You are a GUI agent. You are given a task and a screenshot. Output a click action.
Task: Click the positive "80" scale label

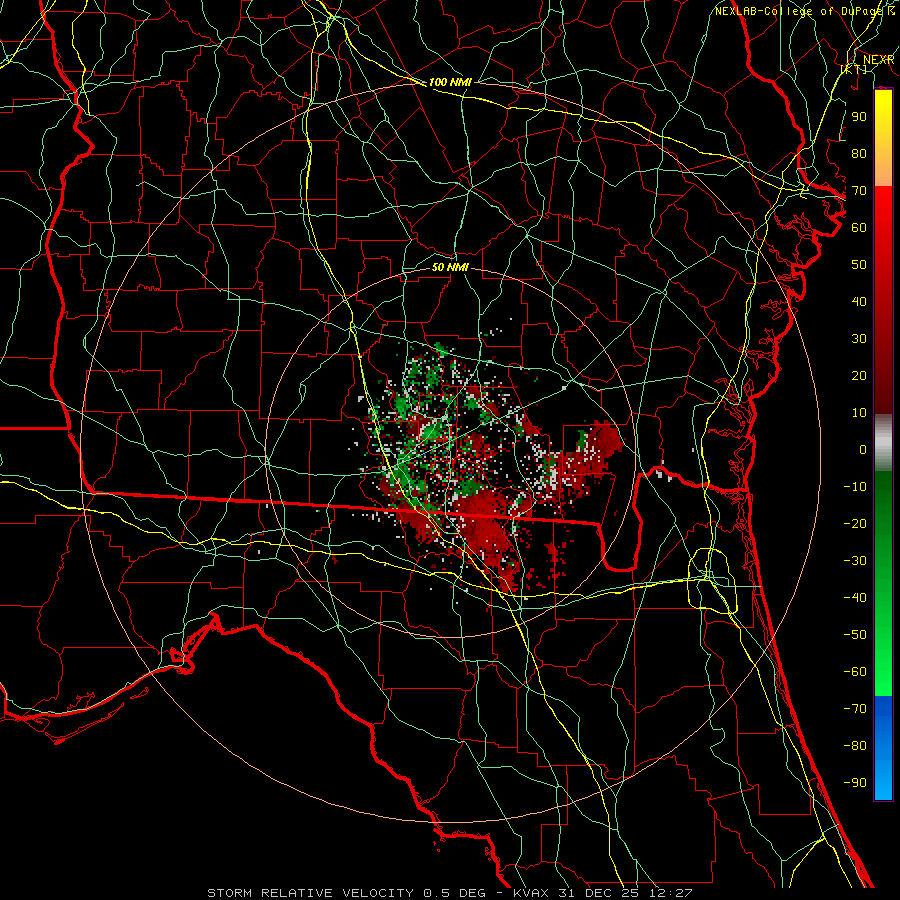click(x=859, y=153)
